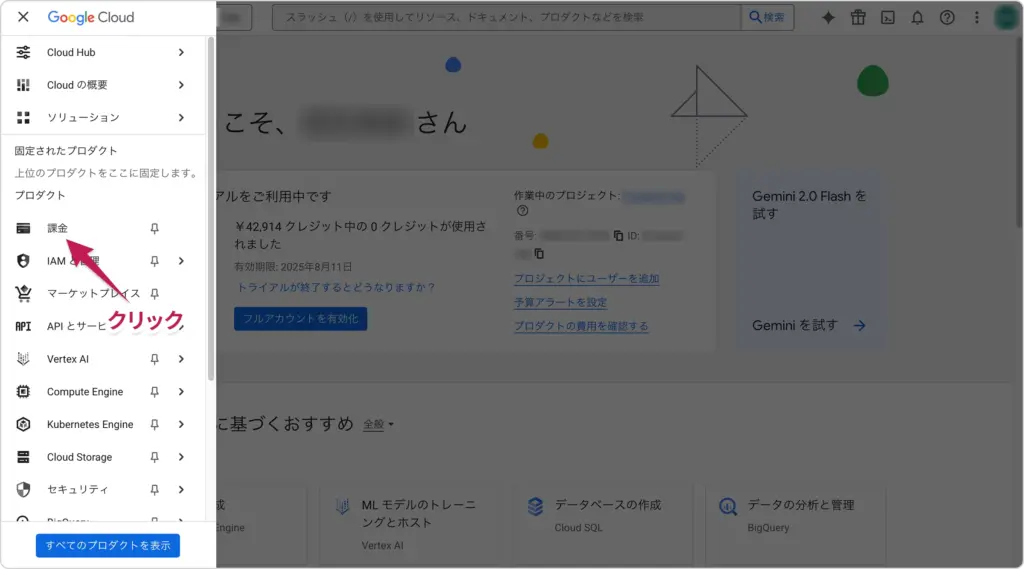
Task: Pin Compute Engine product
Action: (x=154, y=392)
